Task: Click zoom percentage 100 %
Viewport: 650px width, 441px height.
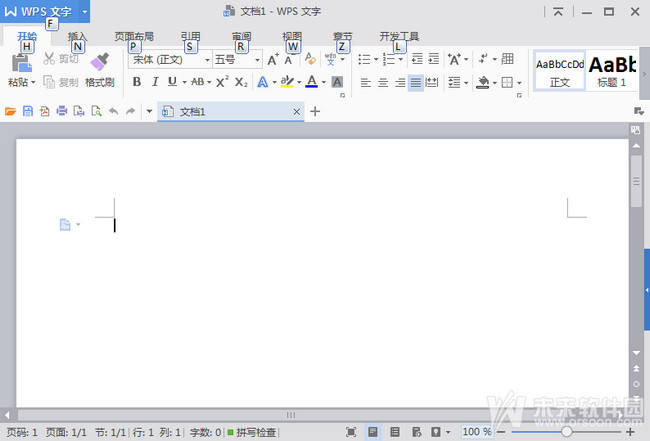Action: [477, 432]
